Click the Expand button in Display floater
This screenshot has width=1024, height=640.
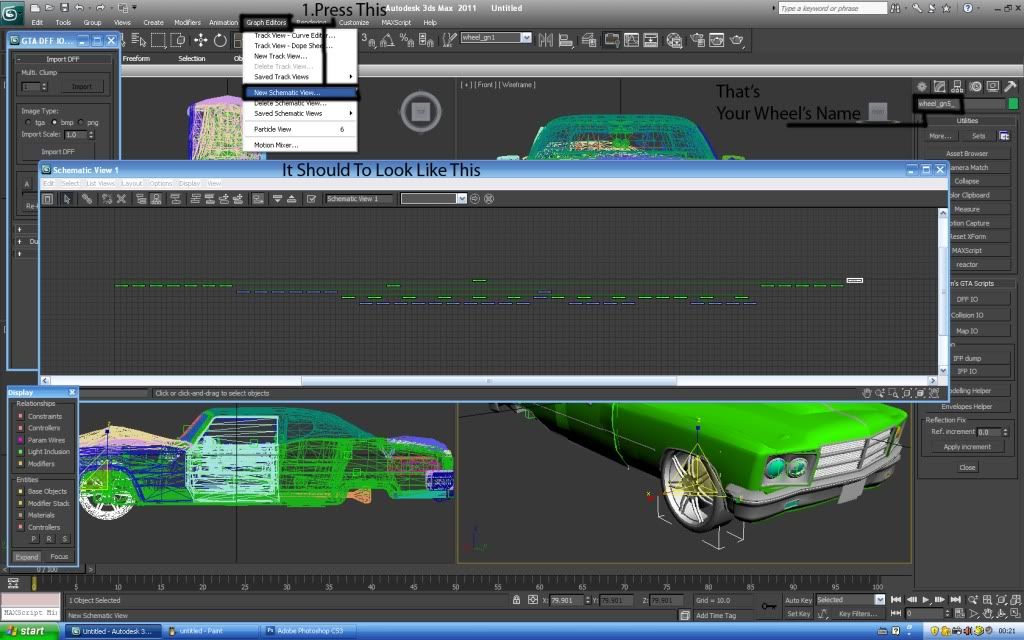tap(27, 557)
